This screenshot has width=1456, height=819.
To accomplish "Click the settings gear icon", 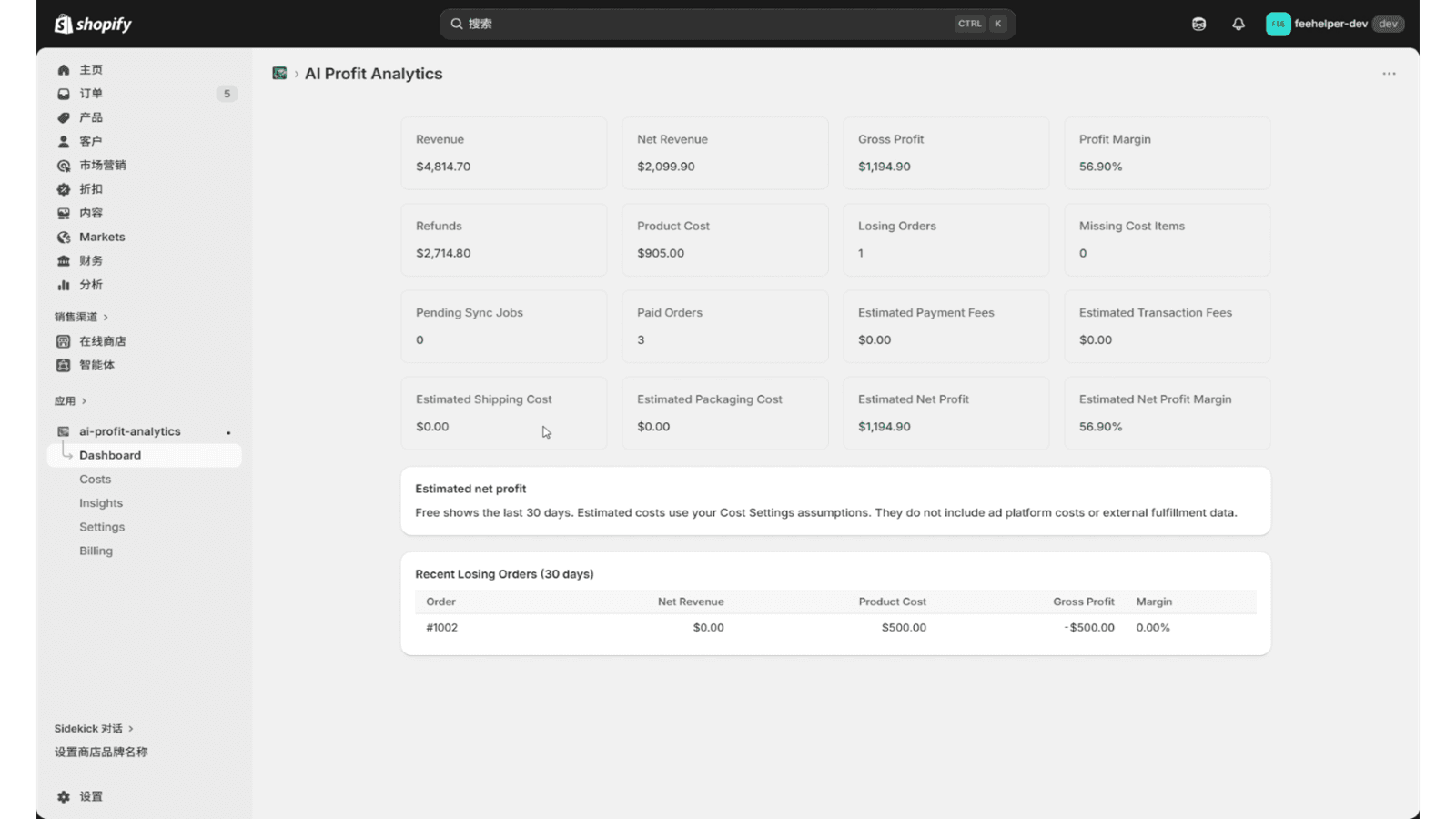I will [64, 796].
